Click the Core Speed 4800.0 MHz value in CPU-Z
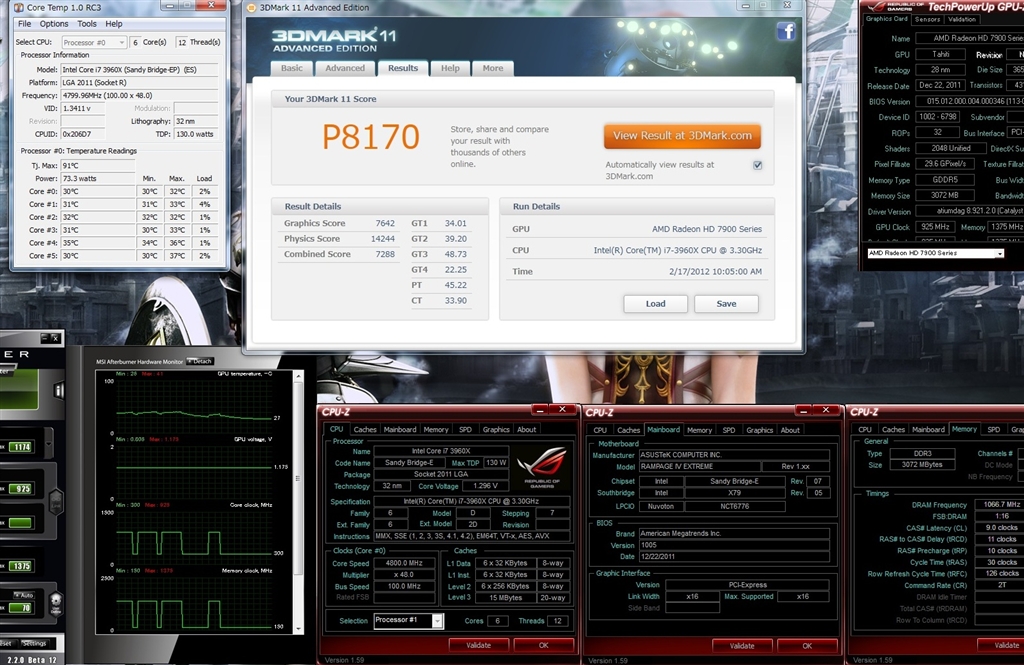The image size is (1024, 665). point(404,563)
